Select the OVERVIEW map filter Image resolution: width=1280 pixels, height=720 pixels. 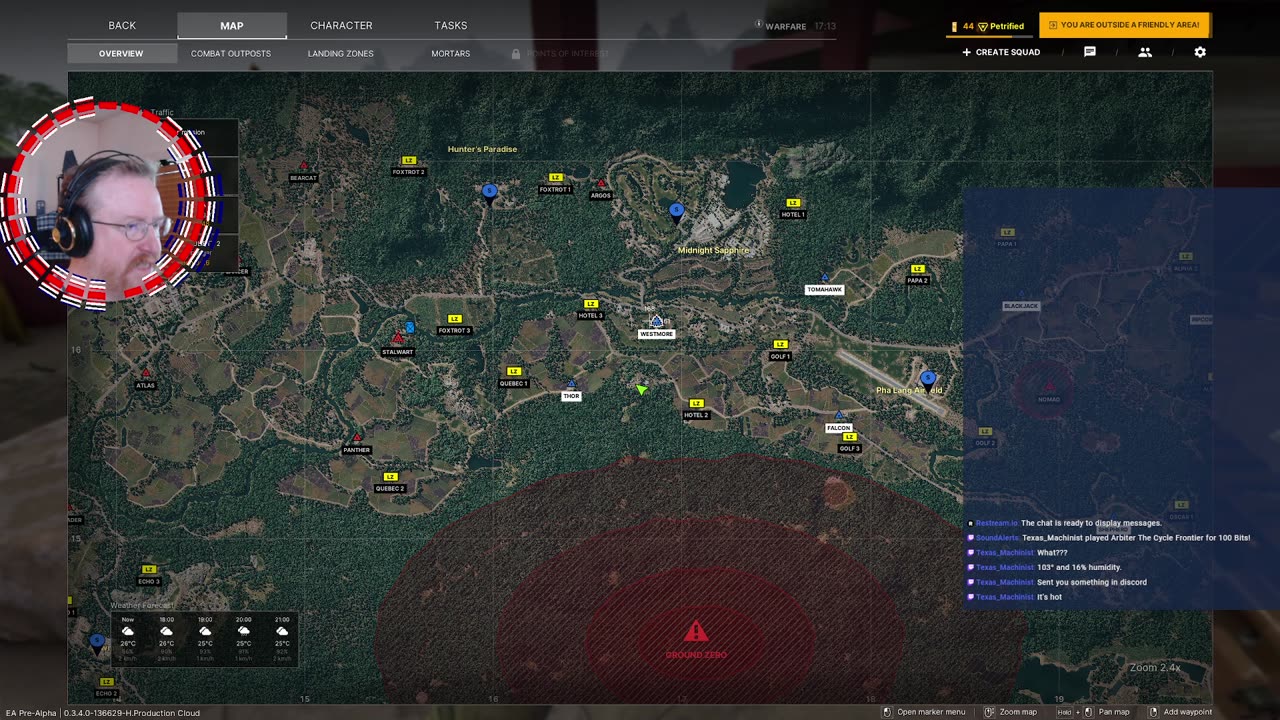pyautogui.click(x=121, y=53)
